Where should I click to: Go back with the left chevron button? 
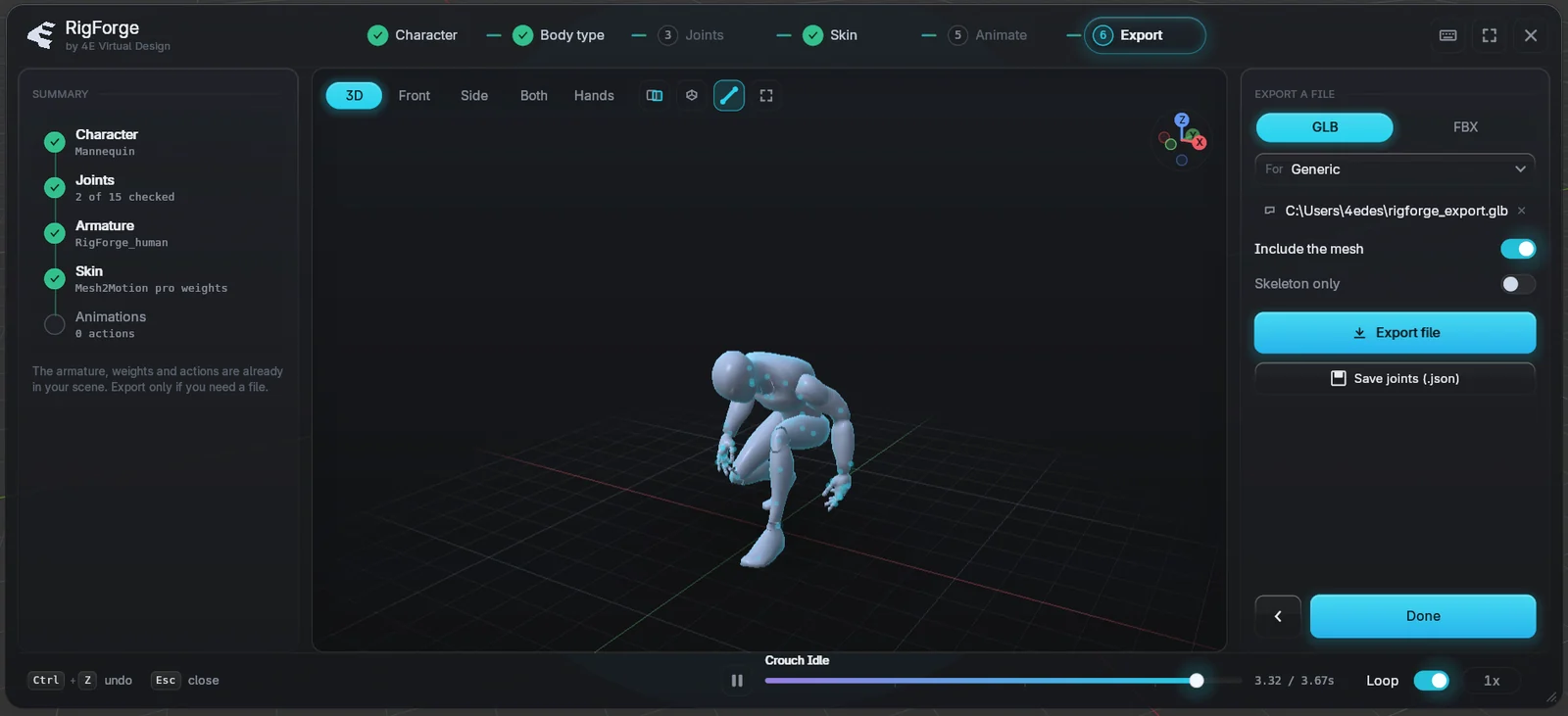tap(1278, 616)
